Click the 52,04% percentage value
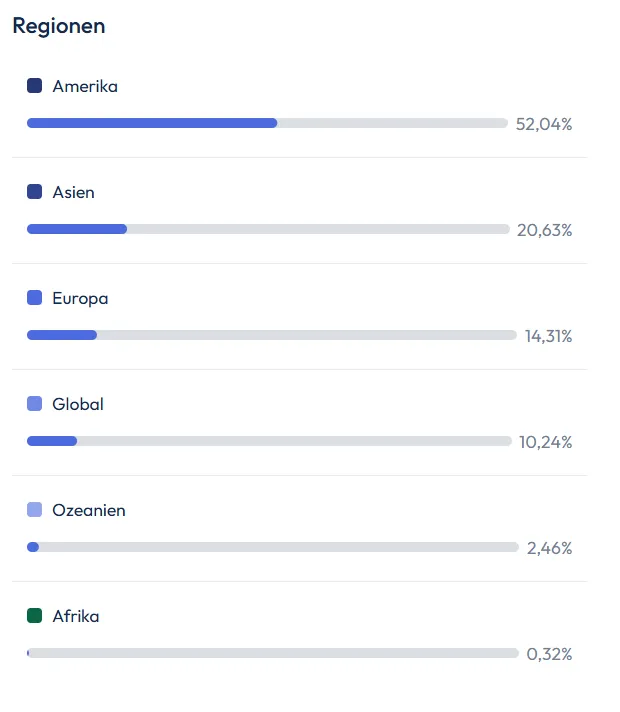Image resolution: width=620 pixels, height=712 pixels. pos(544,124)
